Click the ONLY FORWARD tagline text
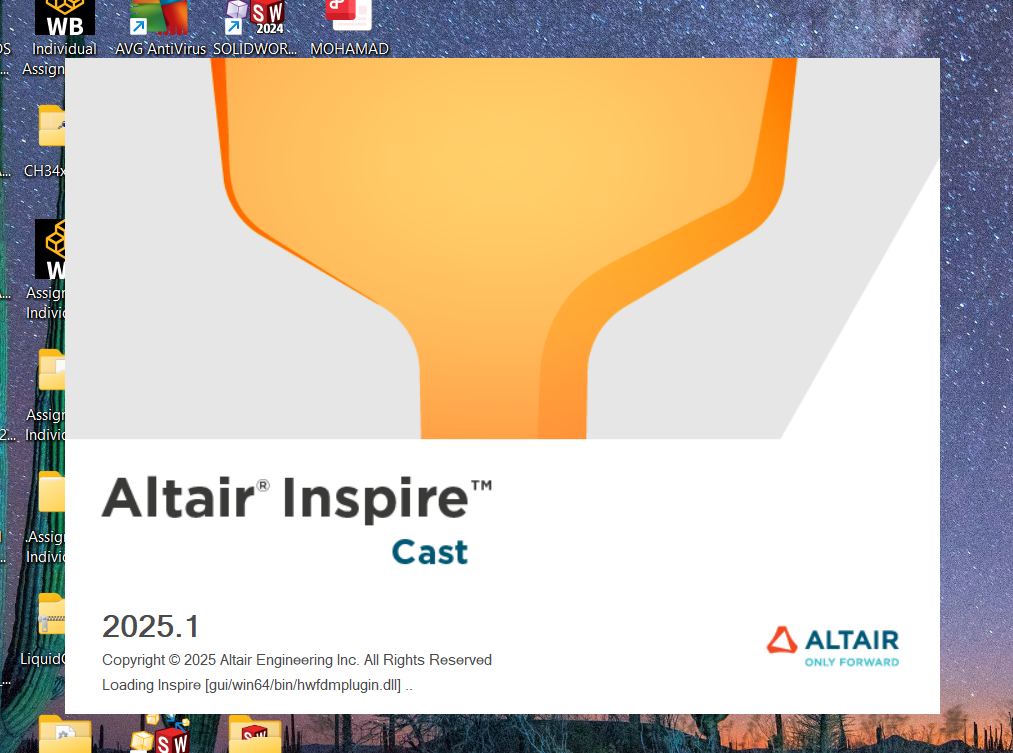Viewport: 1013px width, 753px height. pyautogui.click(x=851, y=662)
